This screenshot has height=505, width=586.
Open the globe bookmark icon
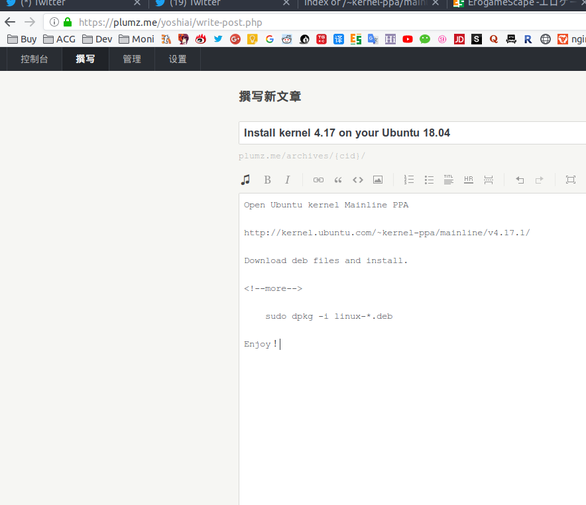pos(545,39)
